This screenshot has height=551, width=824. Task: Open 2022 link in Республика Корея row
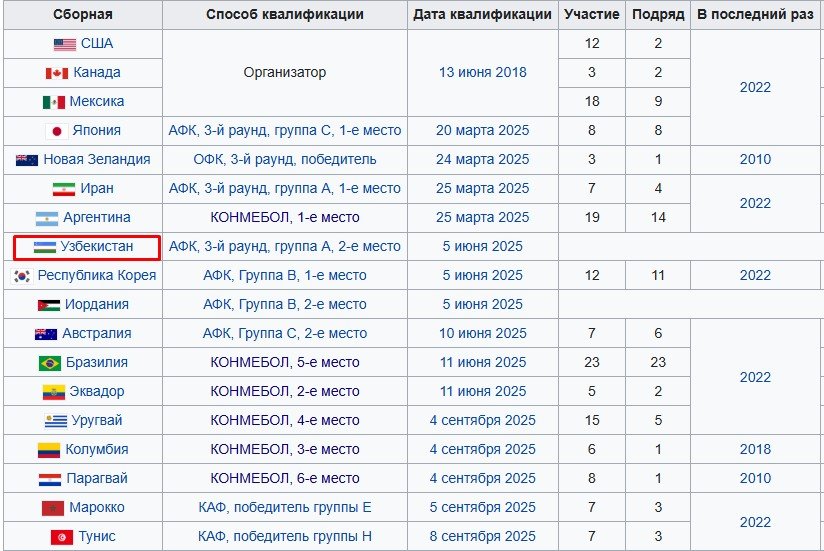coord(755,275)
